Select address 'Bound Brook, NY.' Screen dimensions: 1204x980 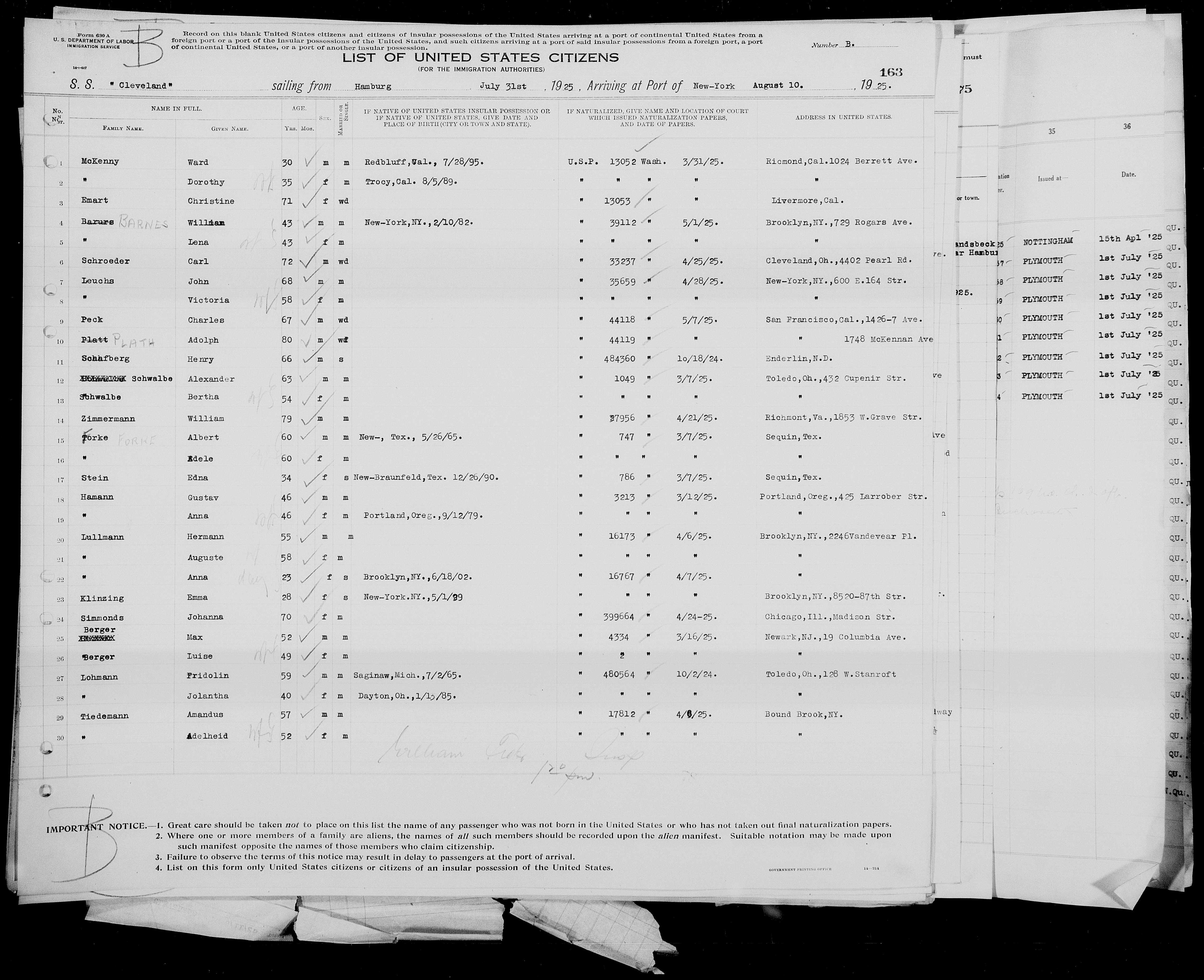pyautogui.click(x=804, y=714)
